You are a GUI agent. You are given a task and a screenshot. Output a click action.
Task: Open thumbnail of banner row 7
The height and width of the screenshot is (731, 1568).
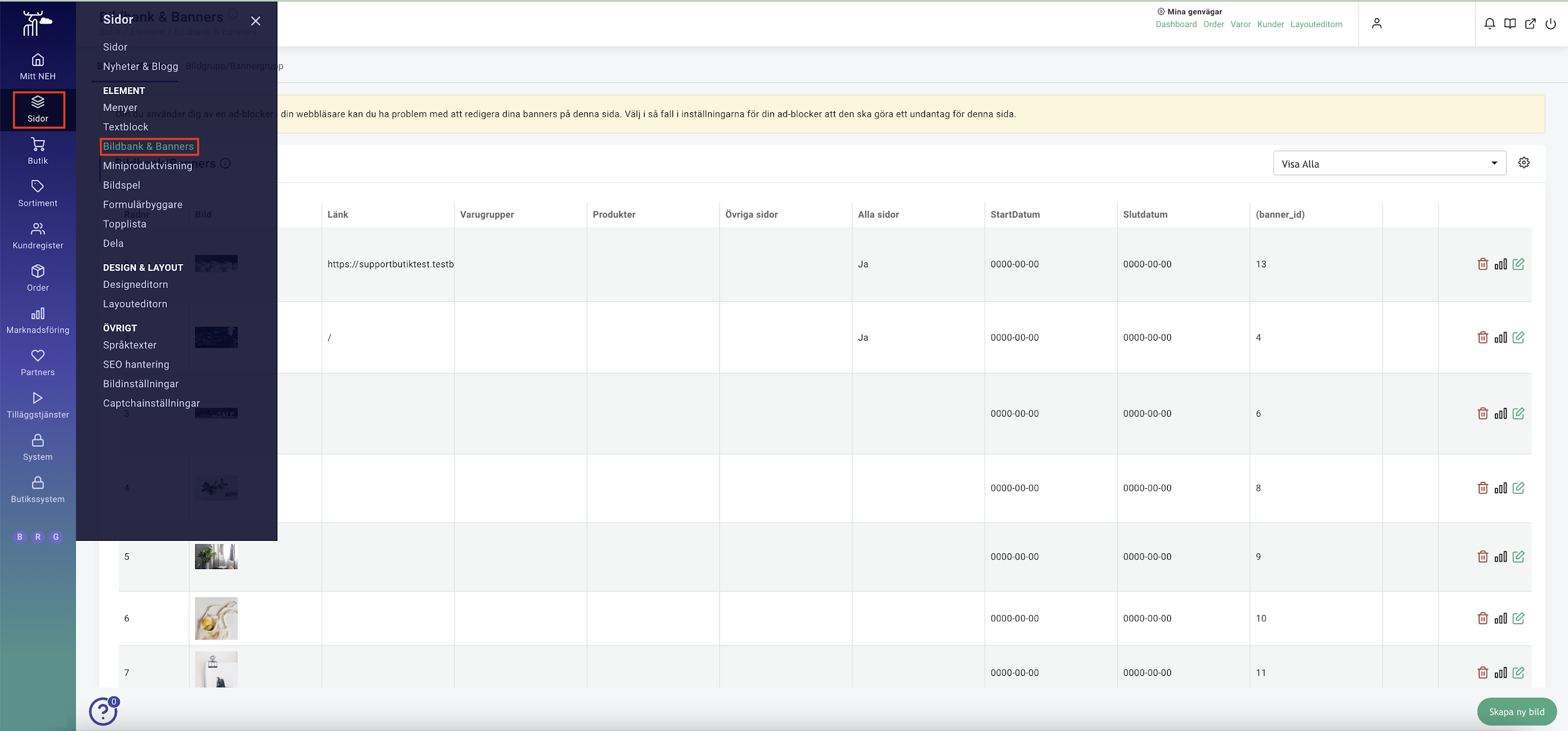tap(216, 670)
